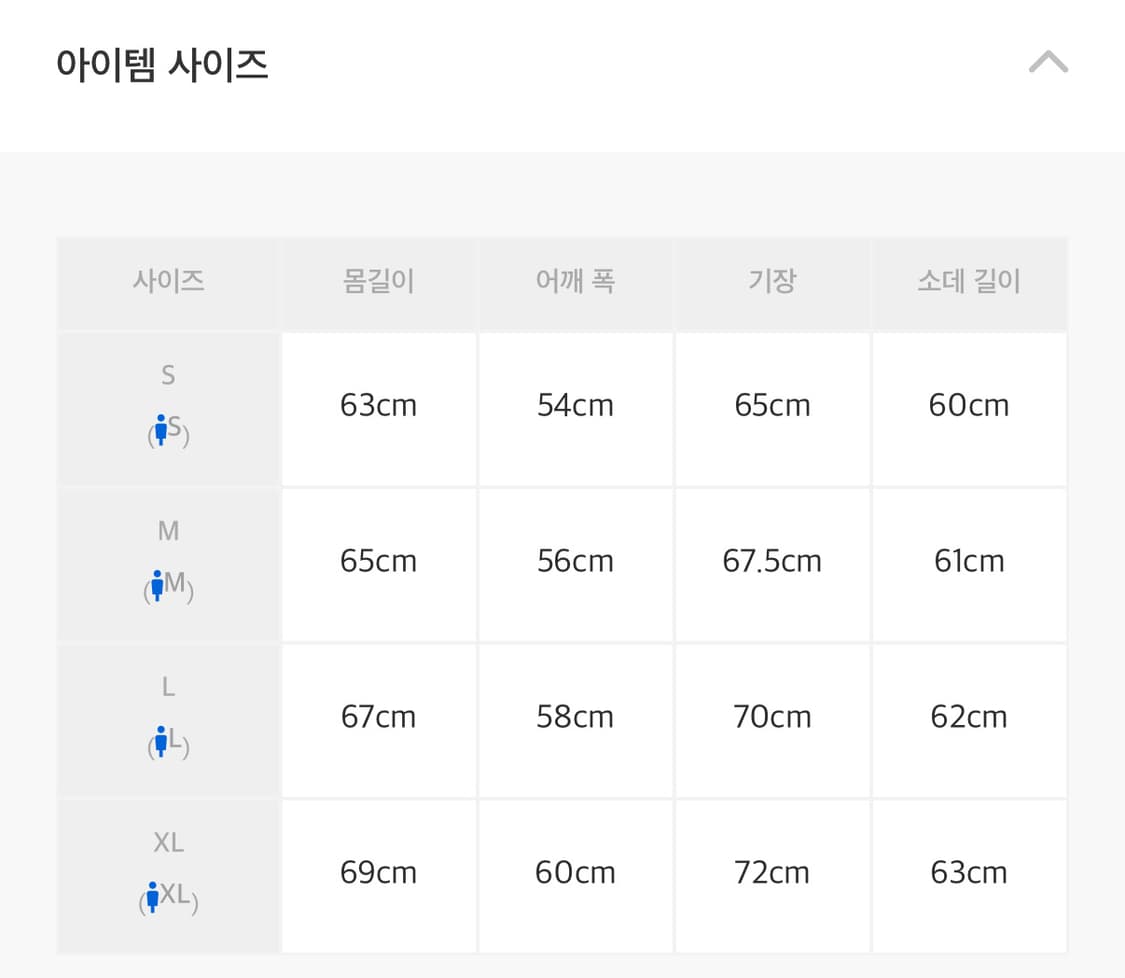The width and height of the screenshot is (1125, 978).
Task: Collapse the 아이템 사이즈 section chevron
Action: (1048, 62)
